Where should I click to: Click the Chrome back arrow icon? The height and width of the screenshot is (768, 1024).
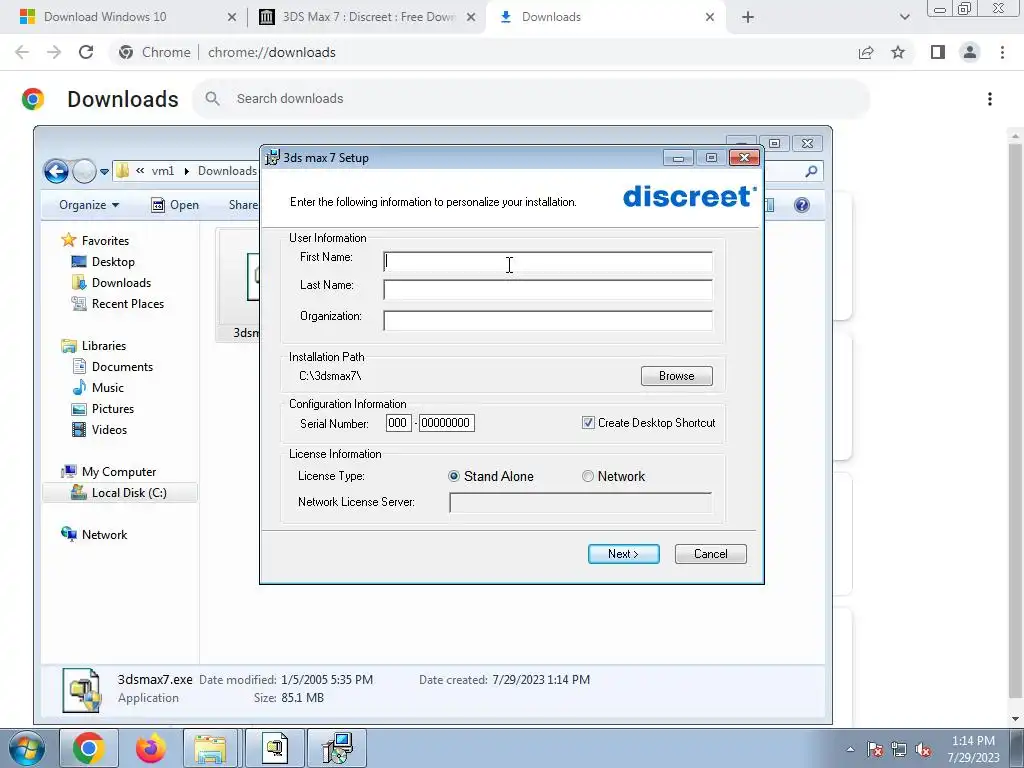pos(22,52)
